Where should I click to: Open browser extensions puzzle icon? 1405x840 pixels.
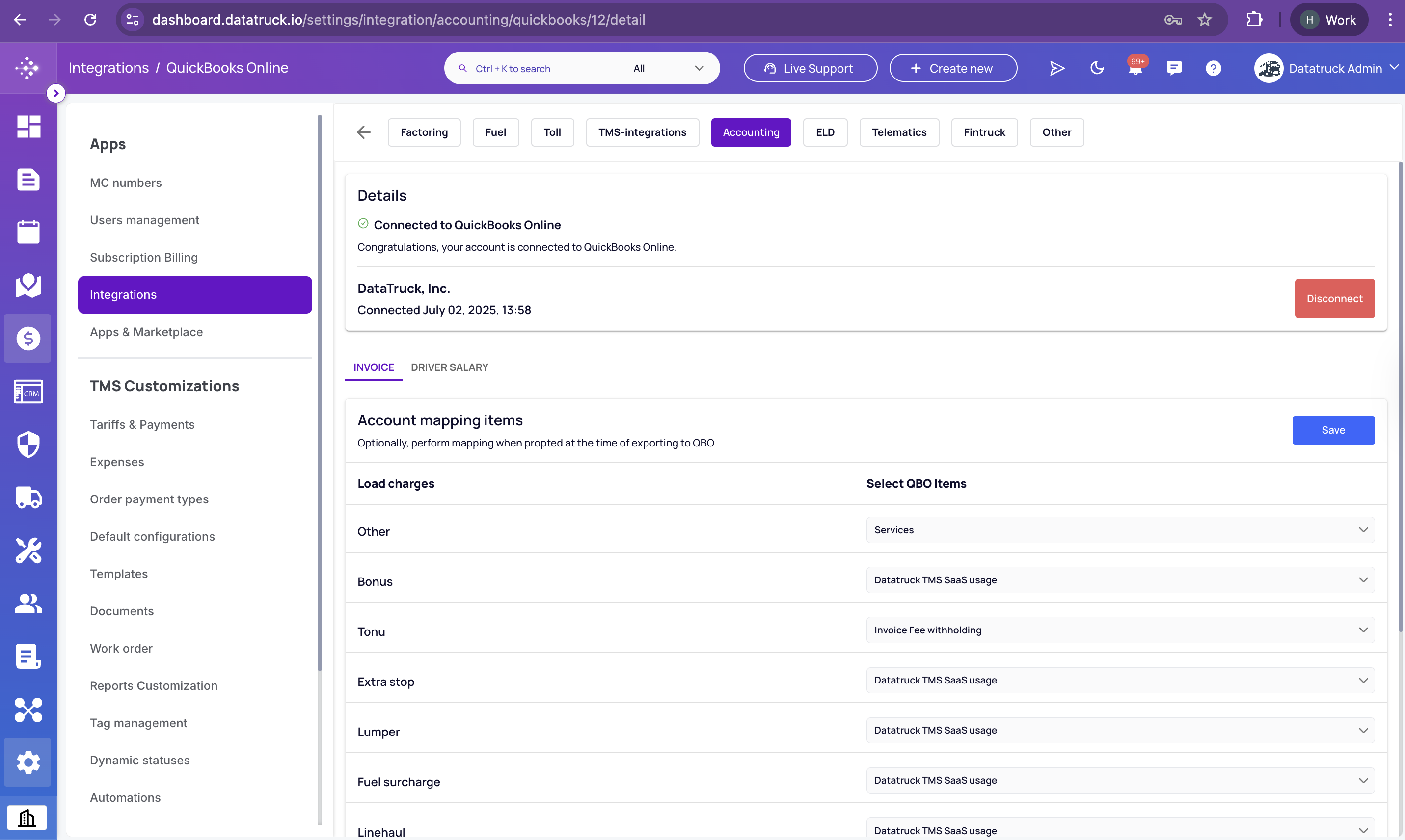(x=1254, y=20)
